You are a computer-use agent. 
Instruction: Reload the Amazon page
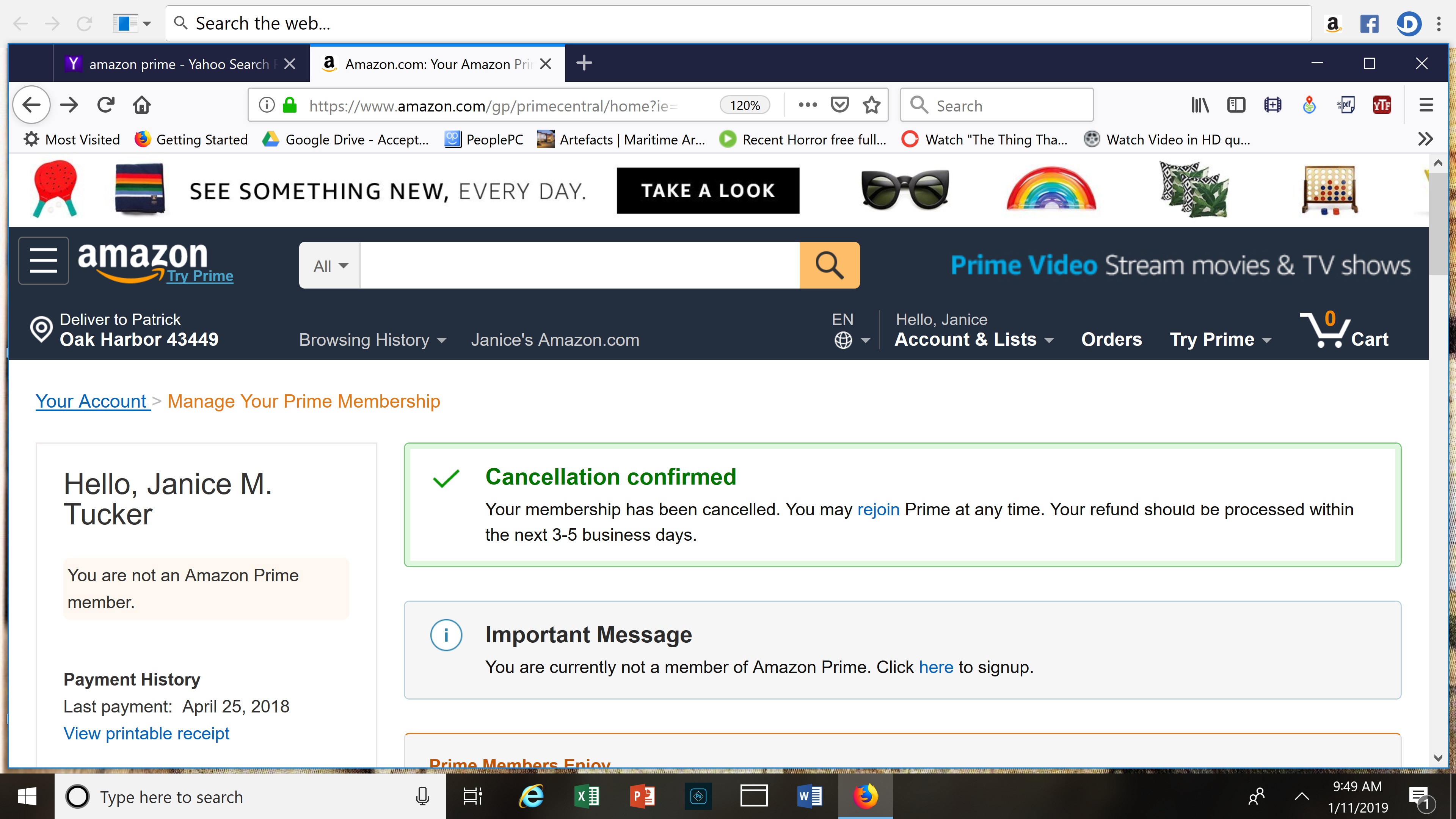[x=106, y=105]
